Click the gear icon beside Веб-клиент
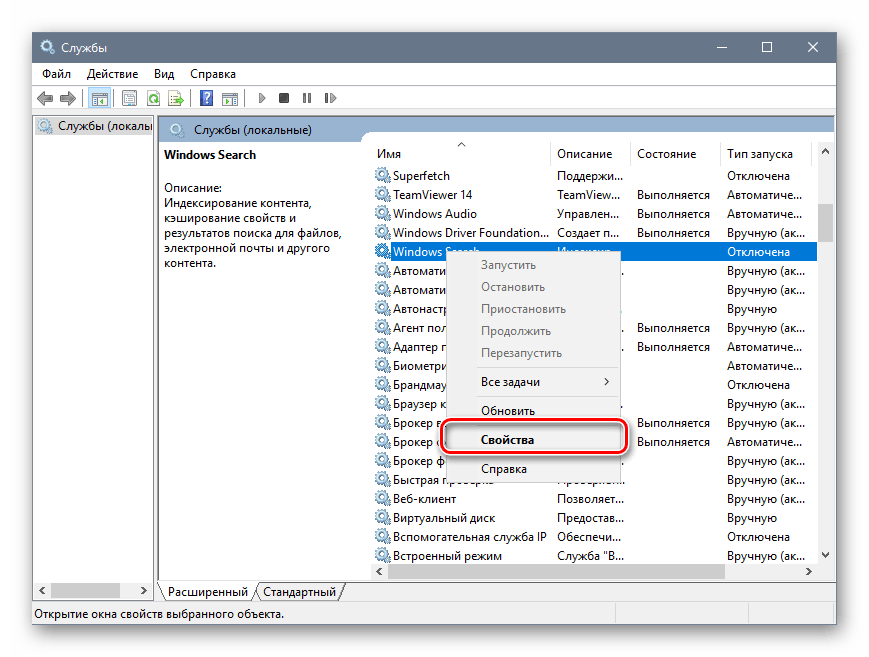This screenshot has width=869, height=657. pyautogui.click(x=382, y=498)
